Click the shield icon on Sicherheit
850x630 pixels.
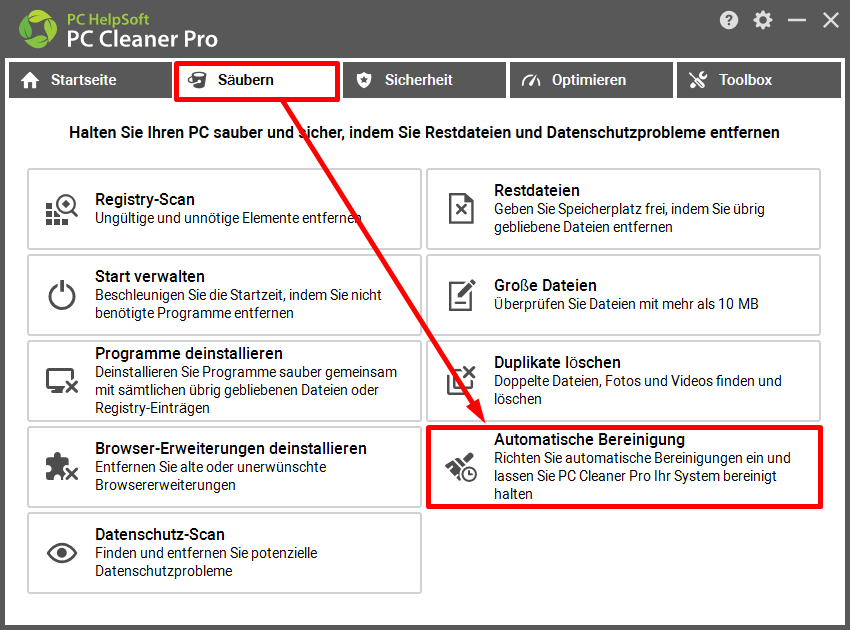pyautogui.click(x=364, y=80)
